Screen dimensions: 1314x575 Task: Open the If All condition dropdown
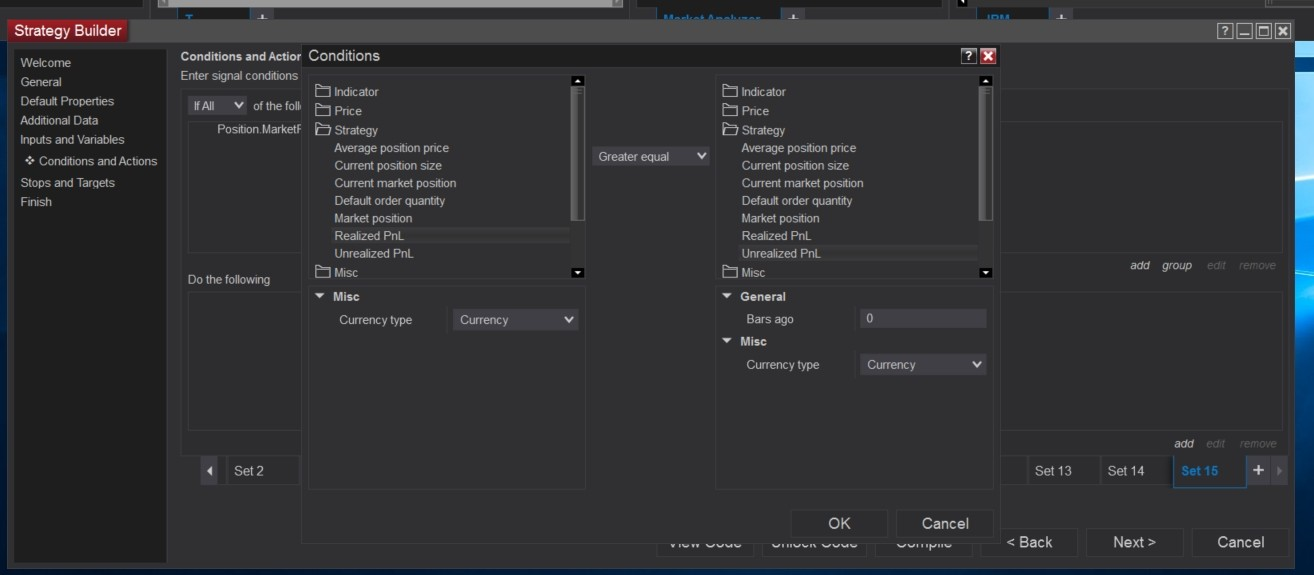[x=217, y=105]
